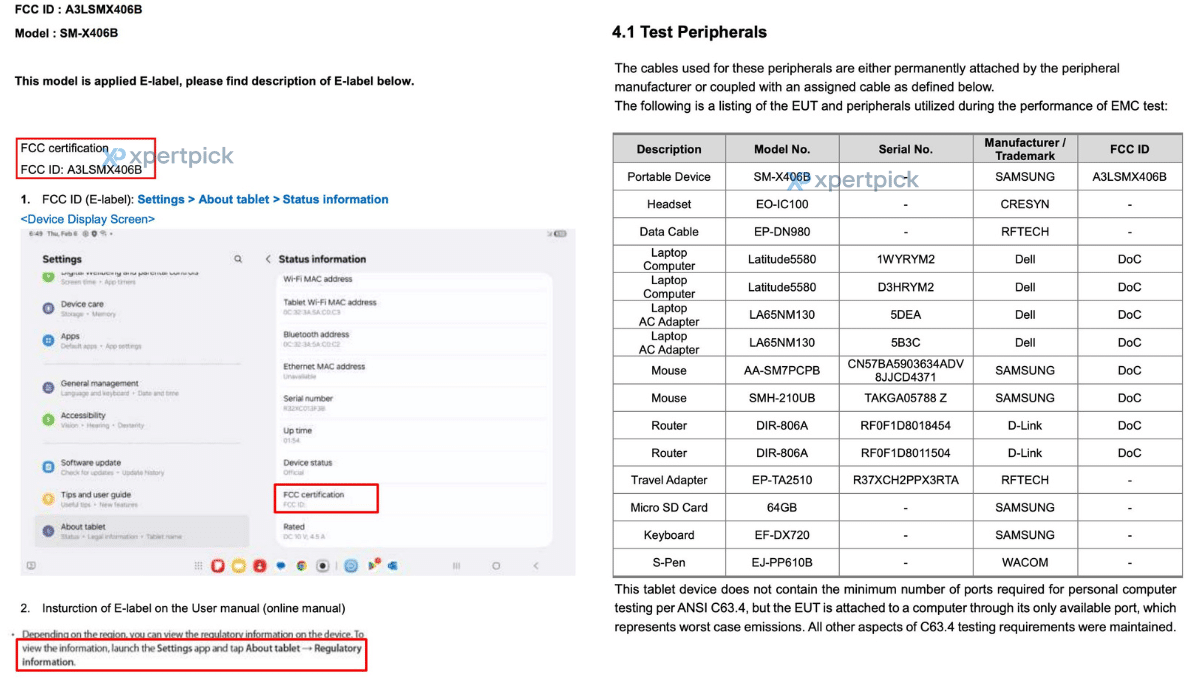
Task: Click the Settings > About tablet > Status information link
Action: (263, 199)
